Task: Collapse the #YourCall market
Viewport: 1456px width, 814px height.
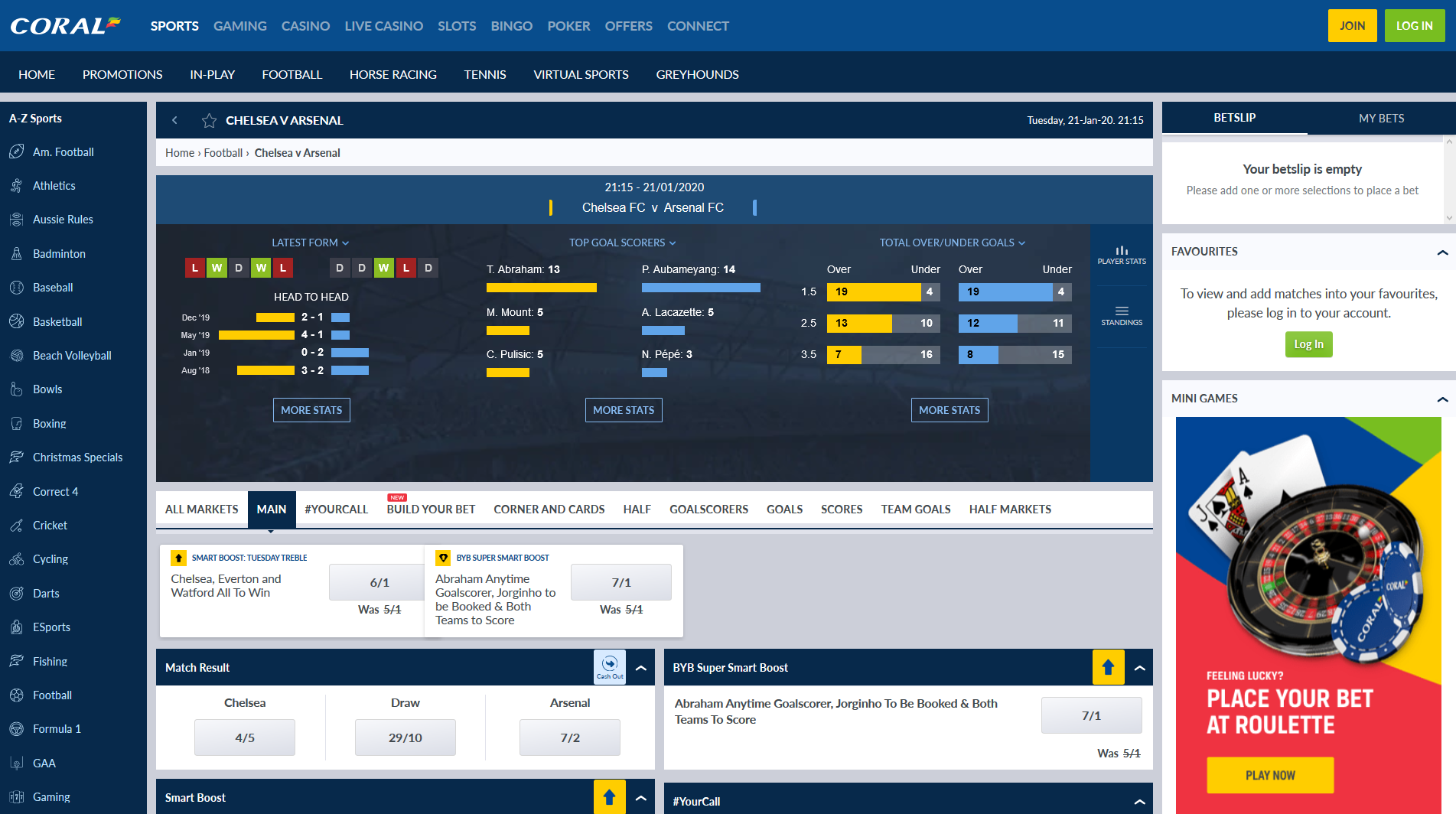Action: (1139, 801)
